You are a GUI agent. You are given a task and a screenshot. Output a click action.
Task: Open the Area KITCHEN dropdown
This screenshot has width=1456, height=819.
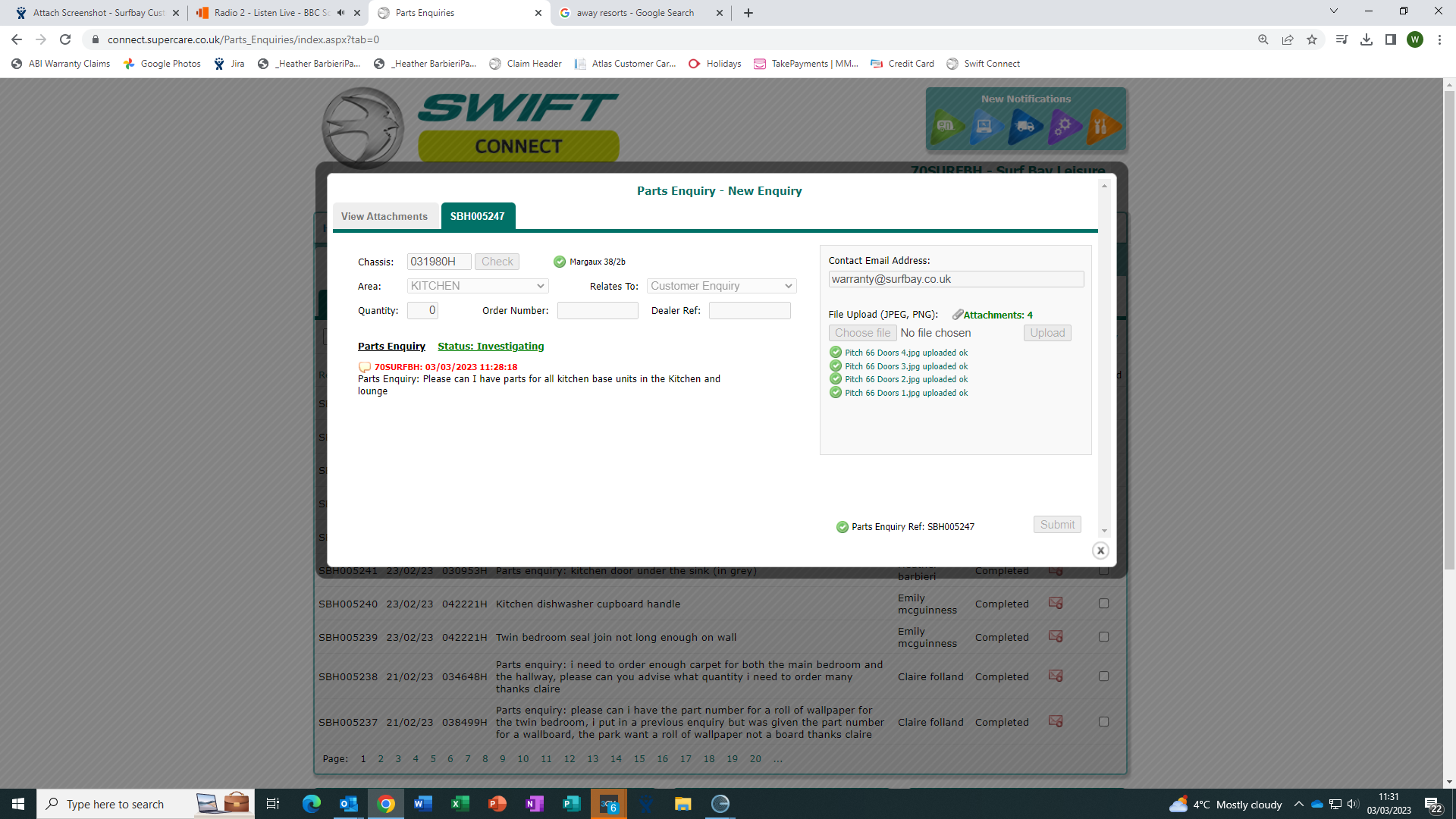[478, 286]
